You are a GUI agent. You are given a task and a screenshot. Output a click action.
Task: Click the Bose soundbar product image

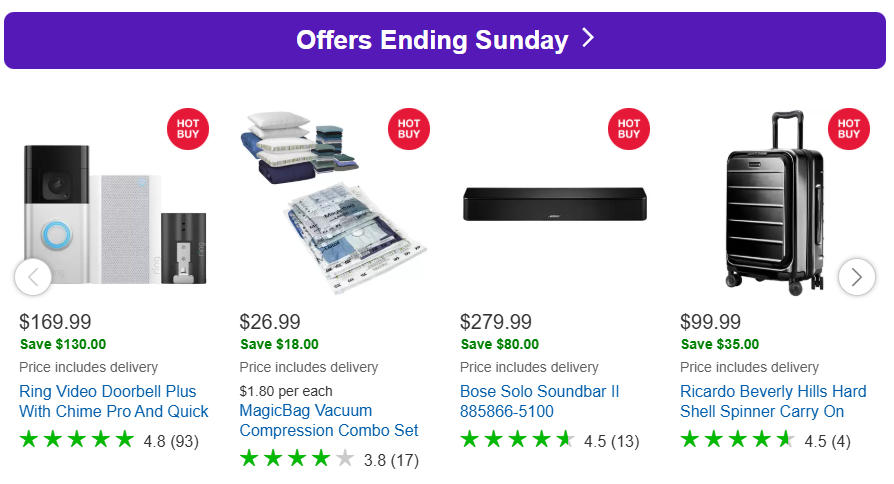click(554, 204)
